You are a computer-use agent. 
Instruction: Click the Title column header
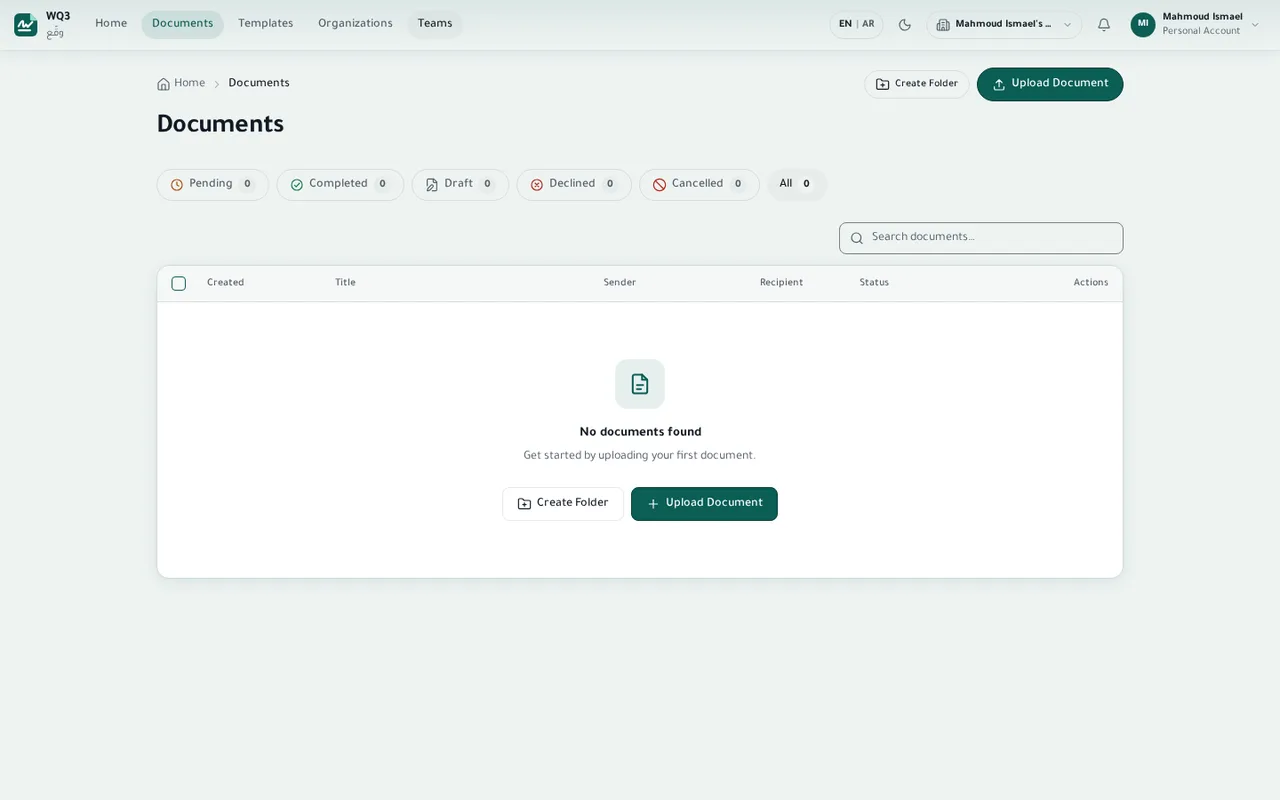(x=345, y=283)
